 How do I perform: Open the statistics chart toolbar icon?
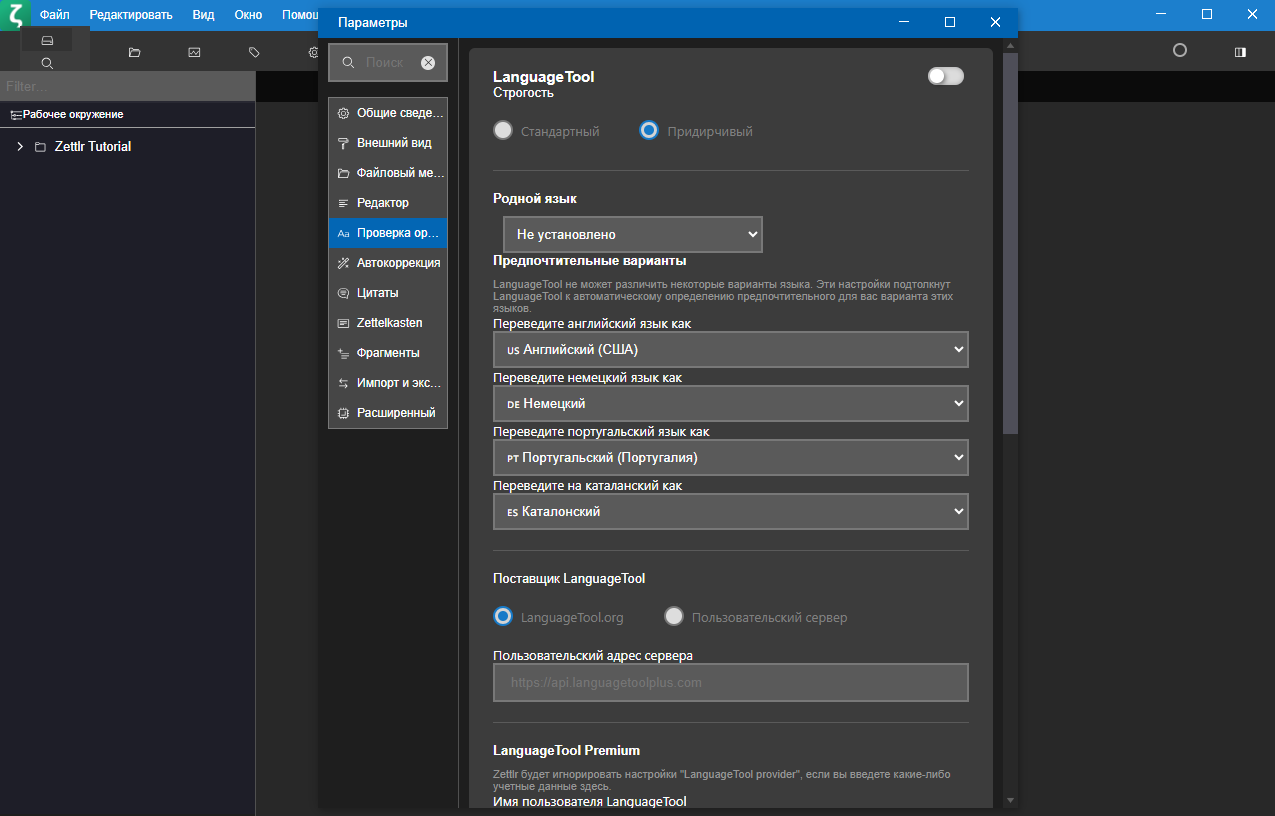pyautogui.click(x=194, y=52)
